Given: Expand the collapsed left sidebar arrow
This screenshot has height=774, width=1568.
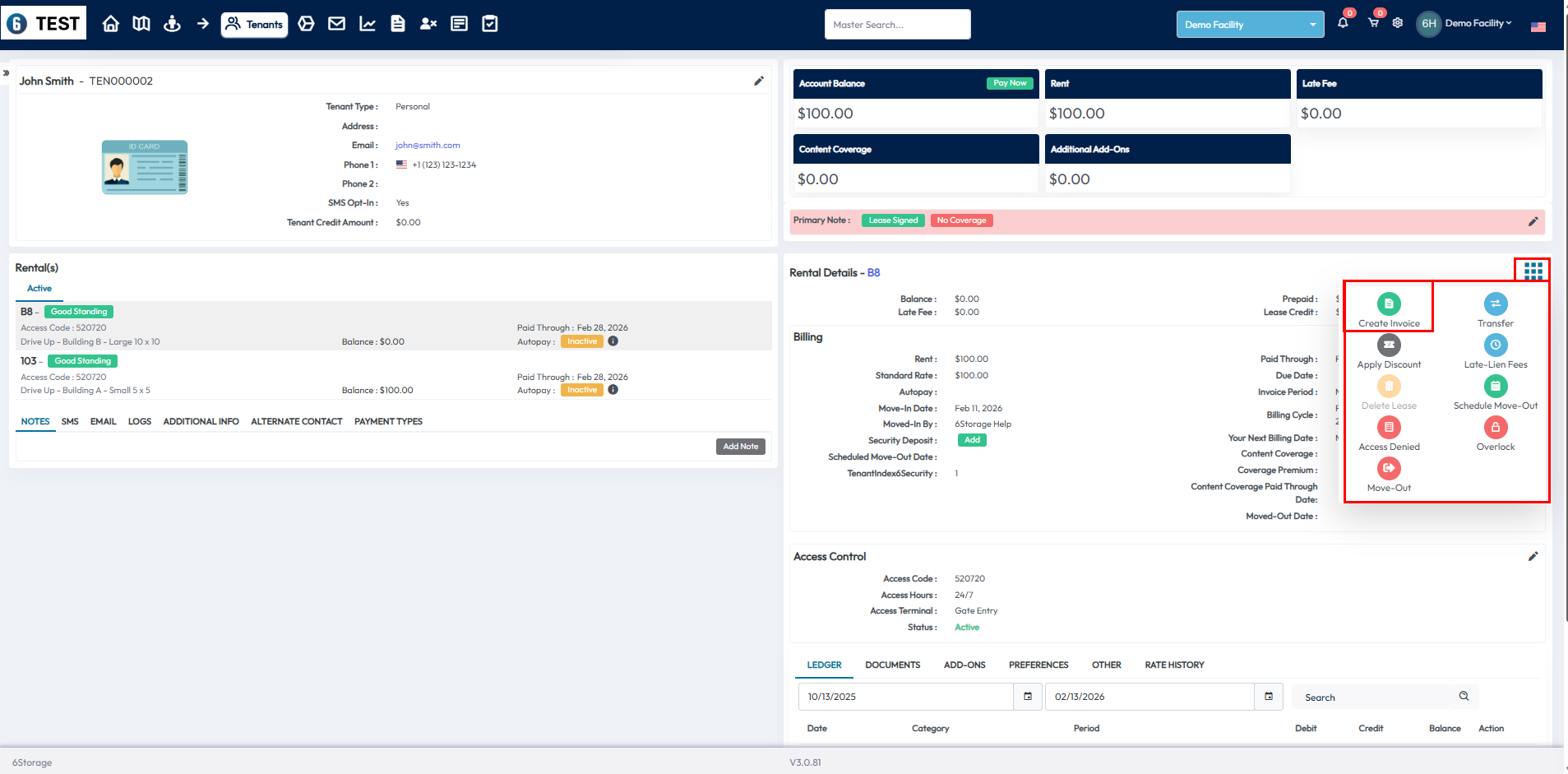Looking at the screenshot, I should [6, 73].
